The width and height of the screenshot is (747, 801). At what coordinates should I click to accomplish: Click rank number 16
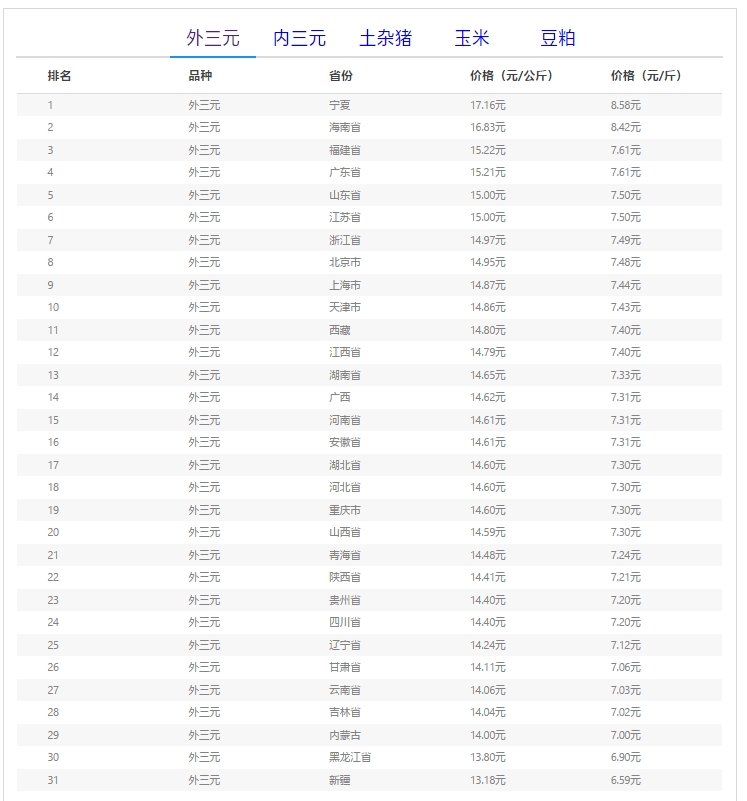point(53,442)
